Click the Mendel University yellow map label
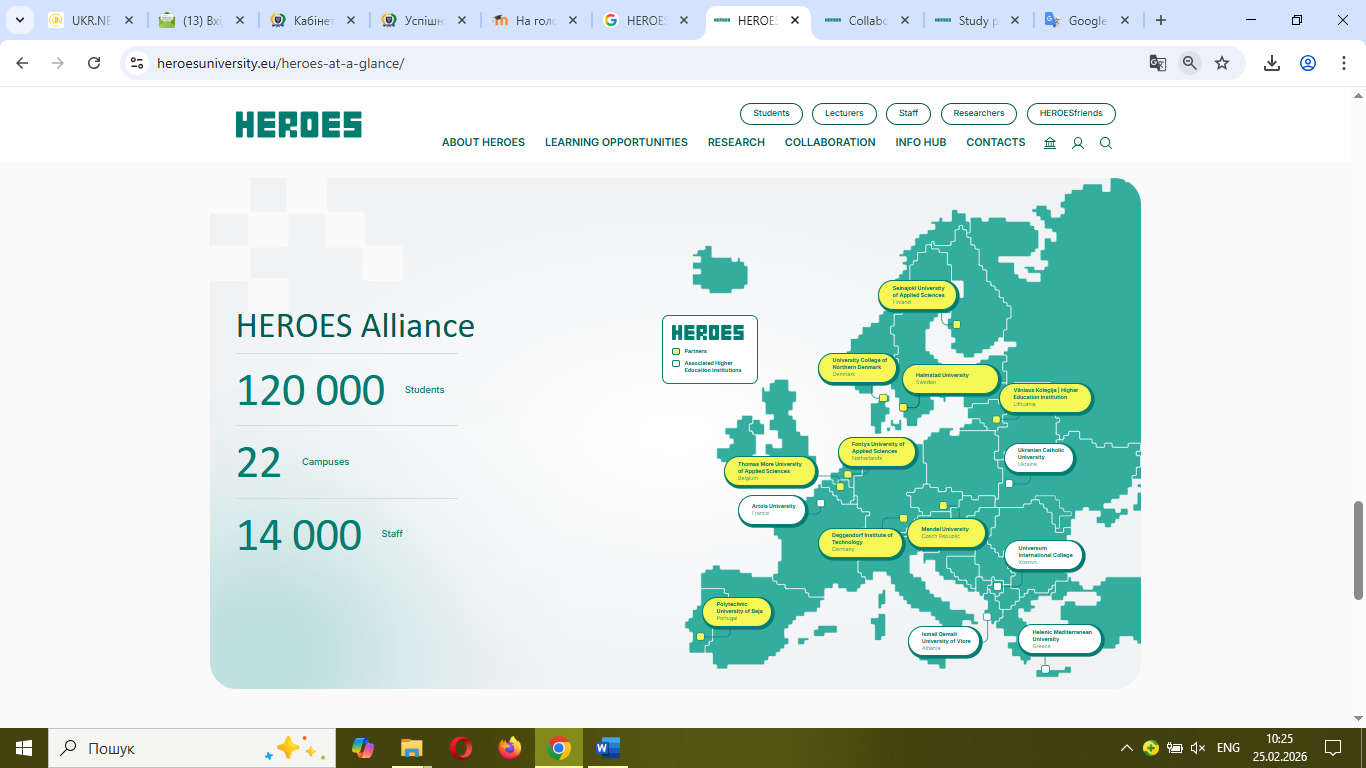The width and height of the screenshot is (1366, 768). tap(945, 532)
